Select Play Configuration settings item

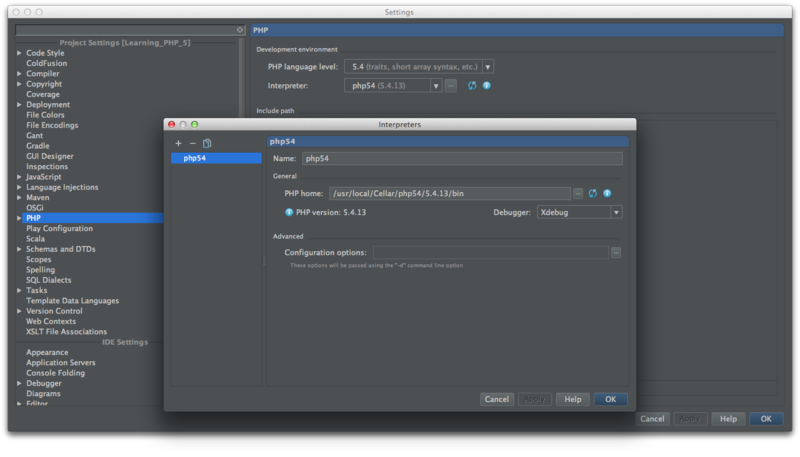tap(60, 228)
